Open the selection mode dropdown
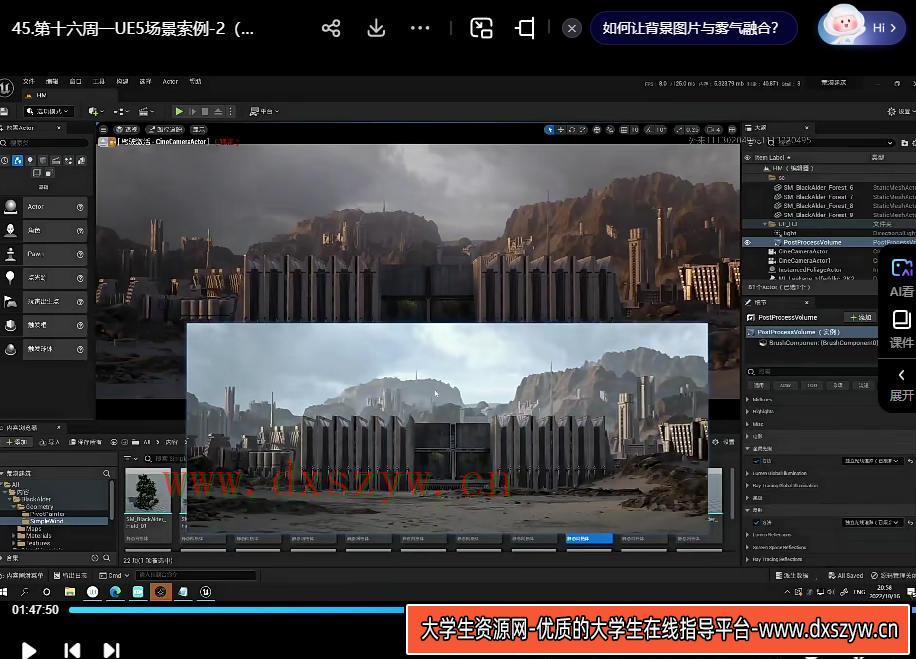This screenshot has height=659, width=916. click(47, 111)
